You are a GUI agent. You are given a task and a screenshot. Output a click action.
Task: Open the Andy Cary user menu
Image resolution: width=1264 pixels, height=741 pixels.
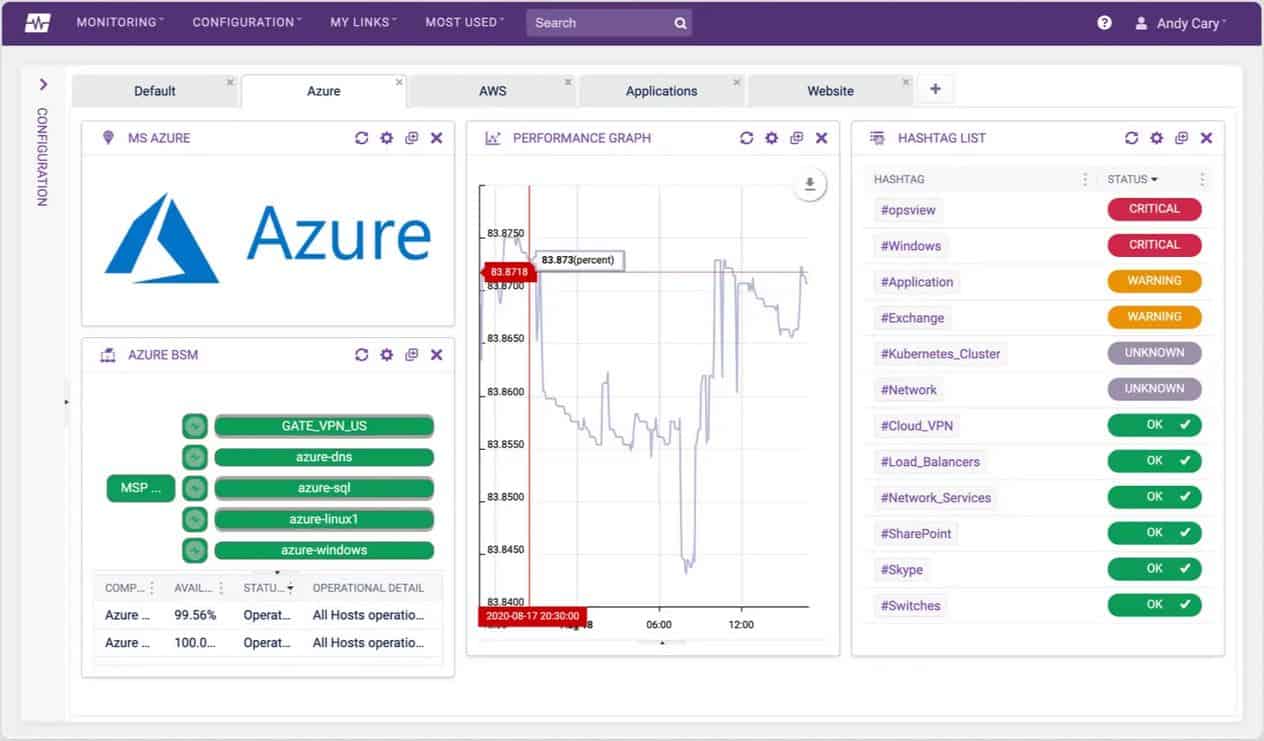pyautogui.click(x=1181, y=23)
